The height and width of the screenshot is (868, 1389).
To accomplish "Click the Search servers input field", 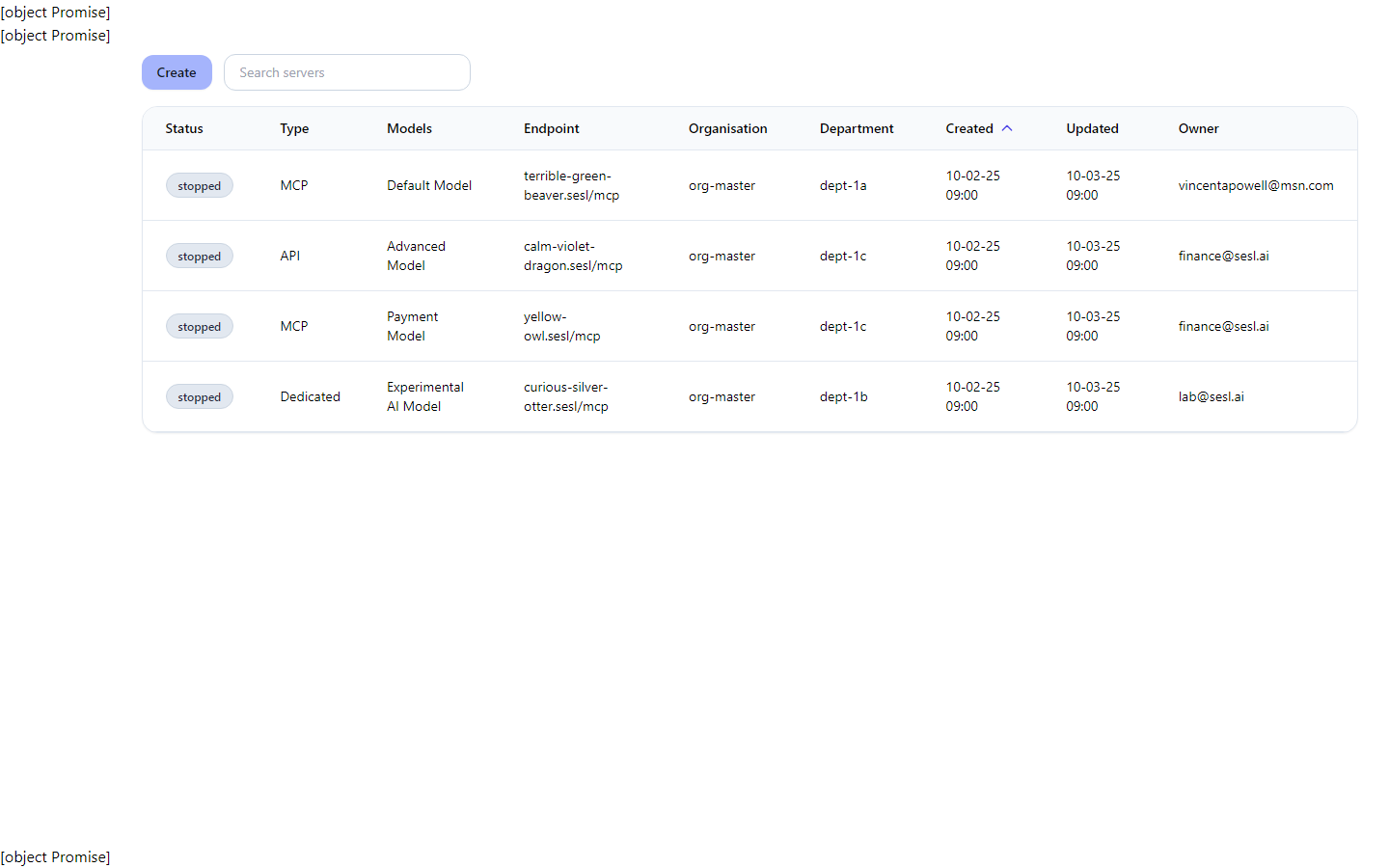I will [346, 71].
